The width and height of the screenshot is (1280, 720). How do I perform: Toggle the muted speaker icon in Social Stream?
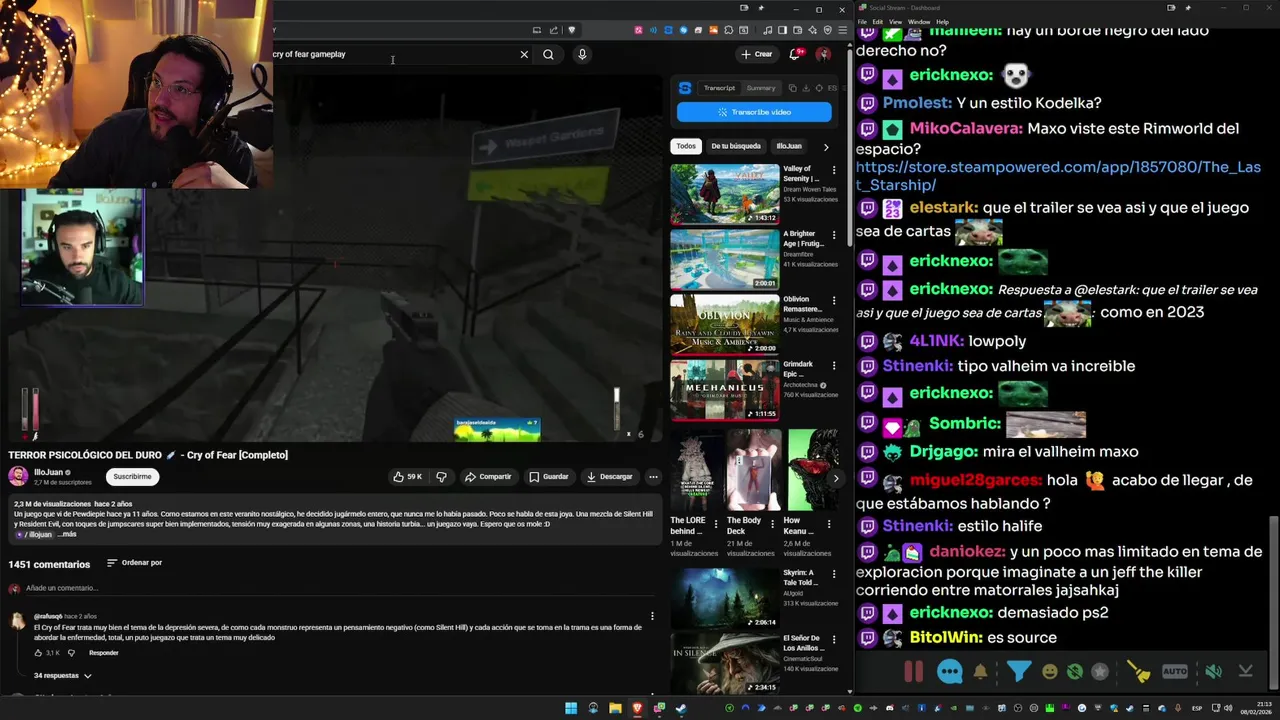[1213, 672]
